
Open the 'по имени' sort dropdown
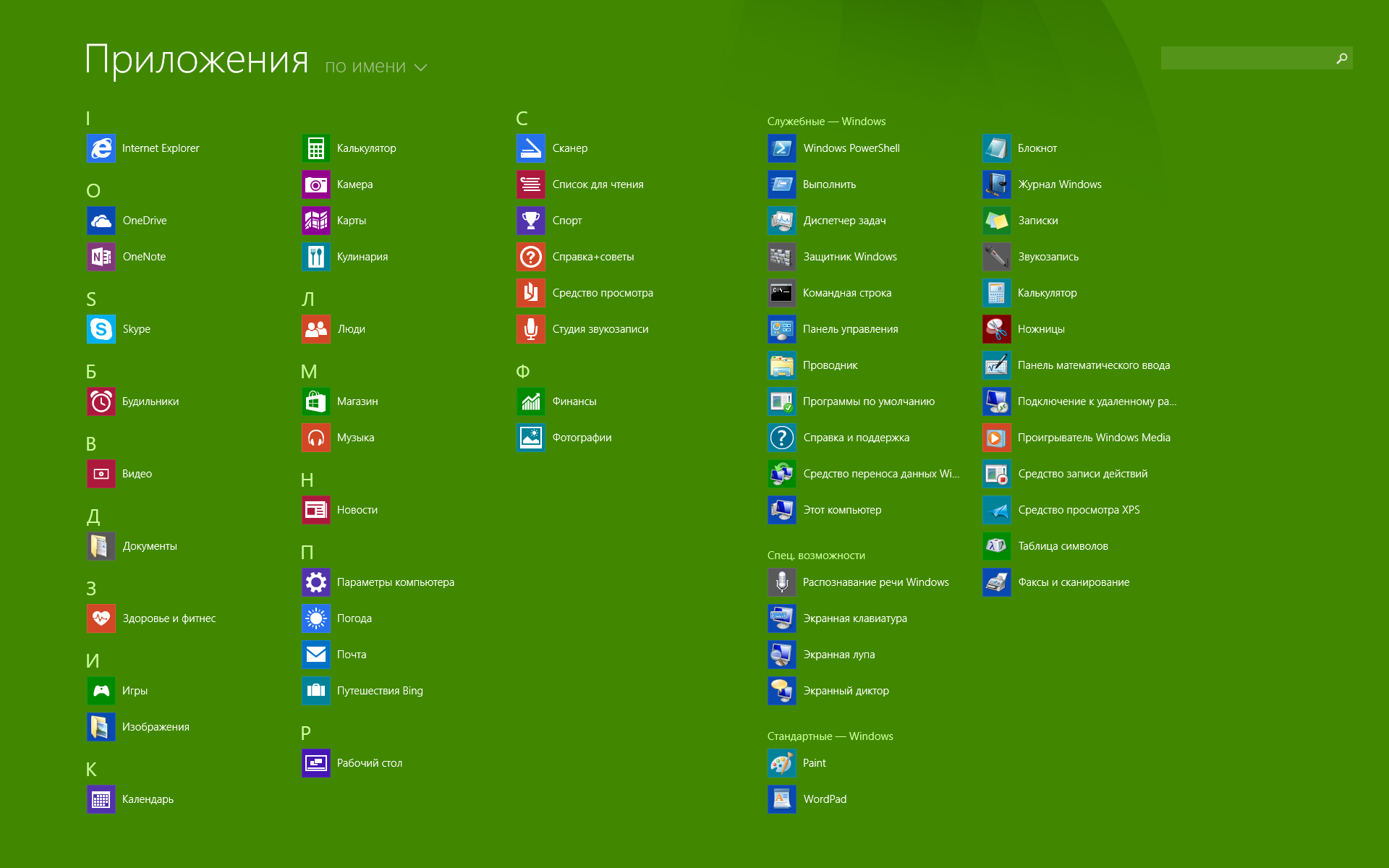point(376,67)
